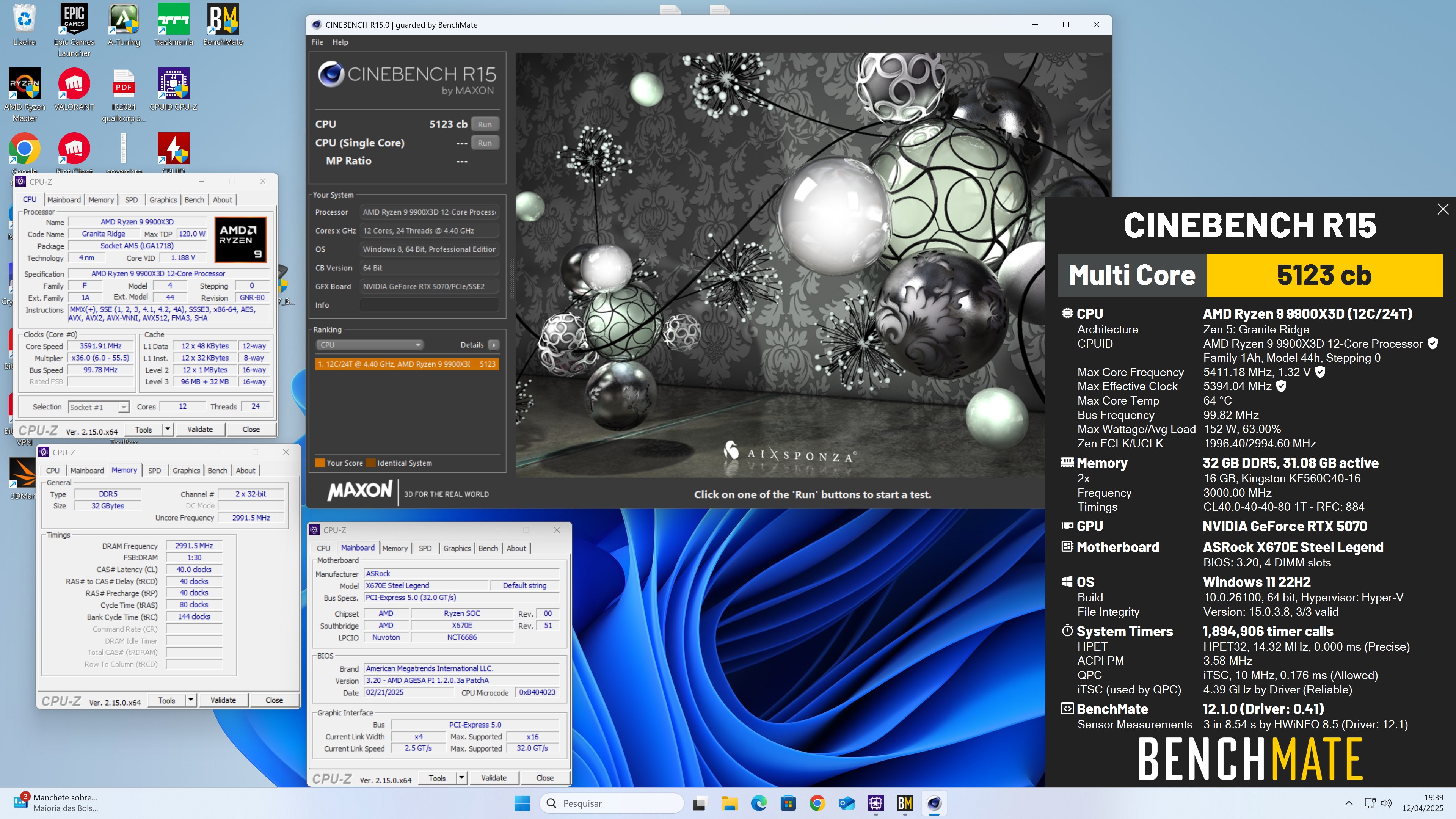Click the Info field in Cinebench
Image resolution: width=1456 pixels, height=819 pixels.
click(429, 305)
